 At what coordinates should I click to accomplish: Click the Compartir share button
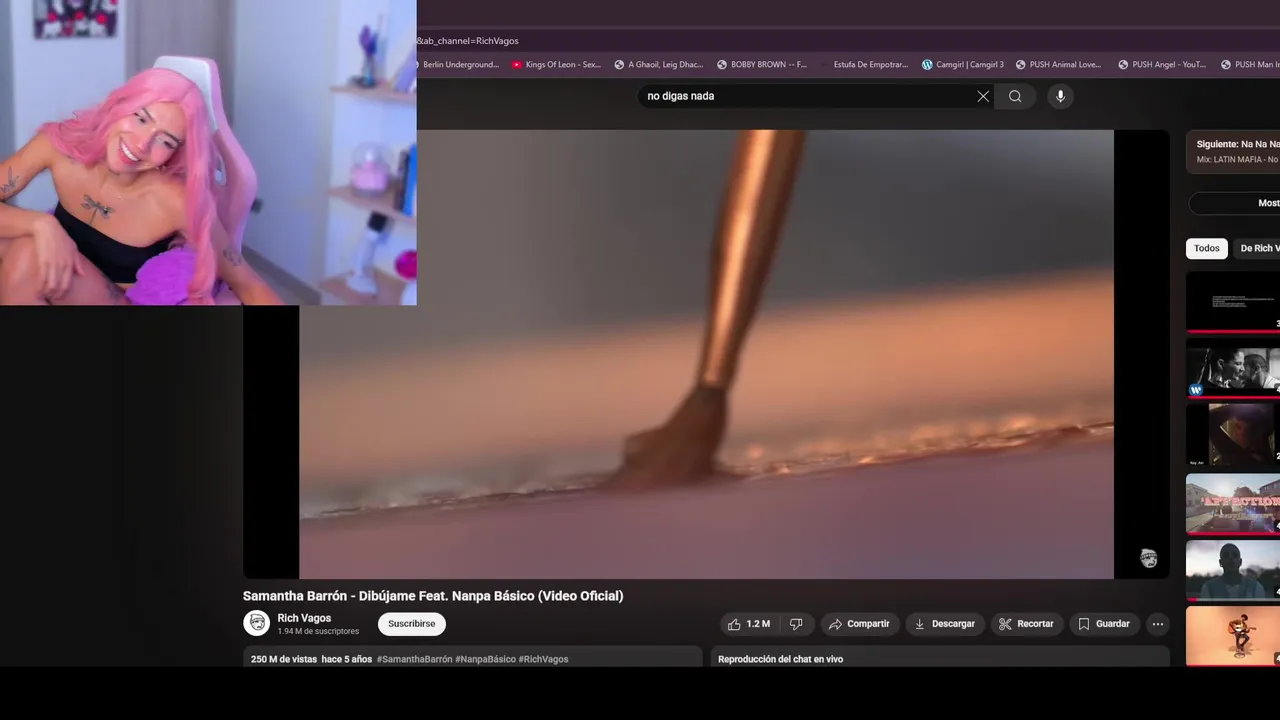coord(859,624)
